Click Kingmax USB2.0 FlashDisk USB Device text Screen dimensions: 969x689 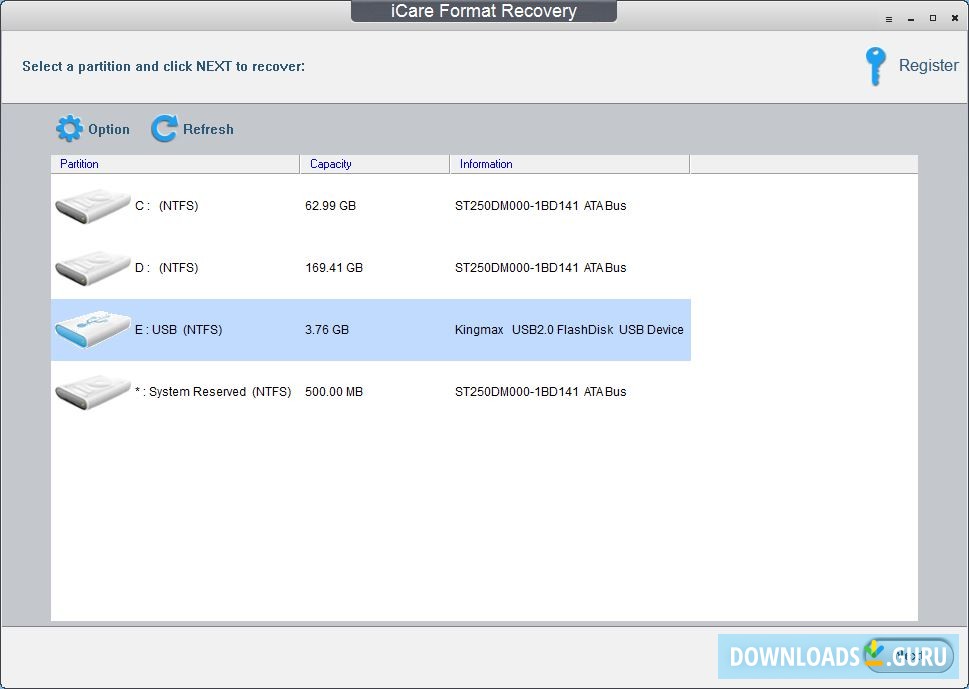coord(569,329)
